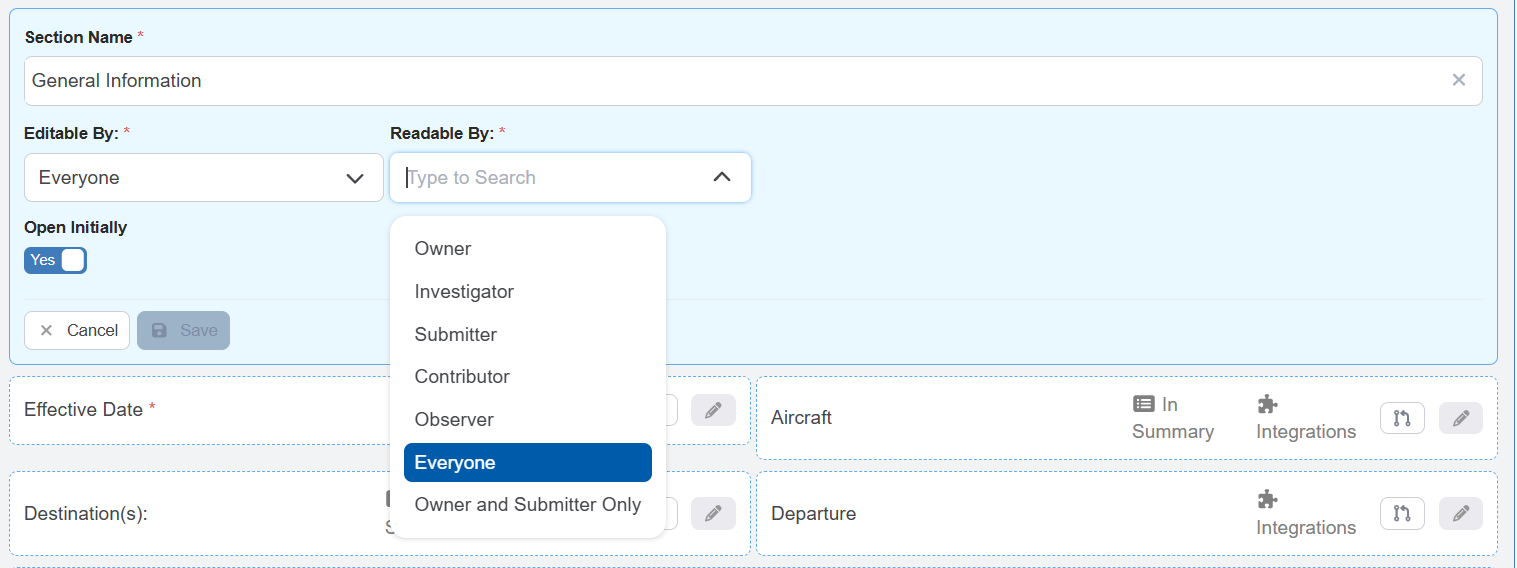This screenshot has height=568, width=1517.
Task: Open the Editable By dropdown
Action: click(x=204, y=178)
